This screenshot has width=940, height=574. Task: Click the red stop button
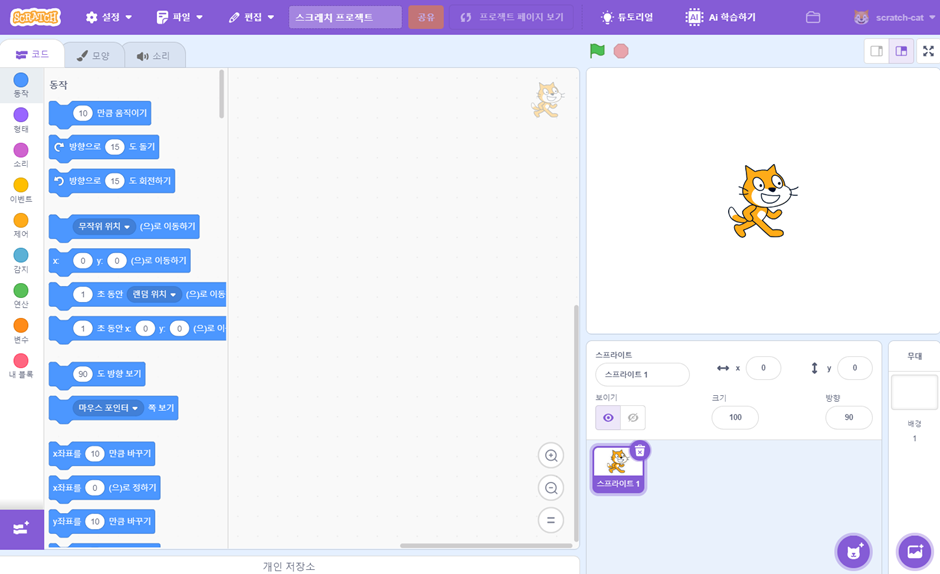[x=621, y=51]
